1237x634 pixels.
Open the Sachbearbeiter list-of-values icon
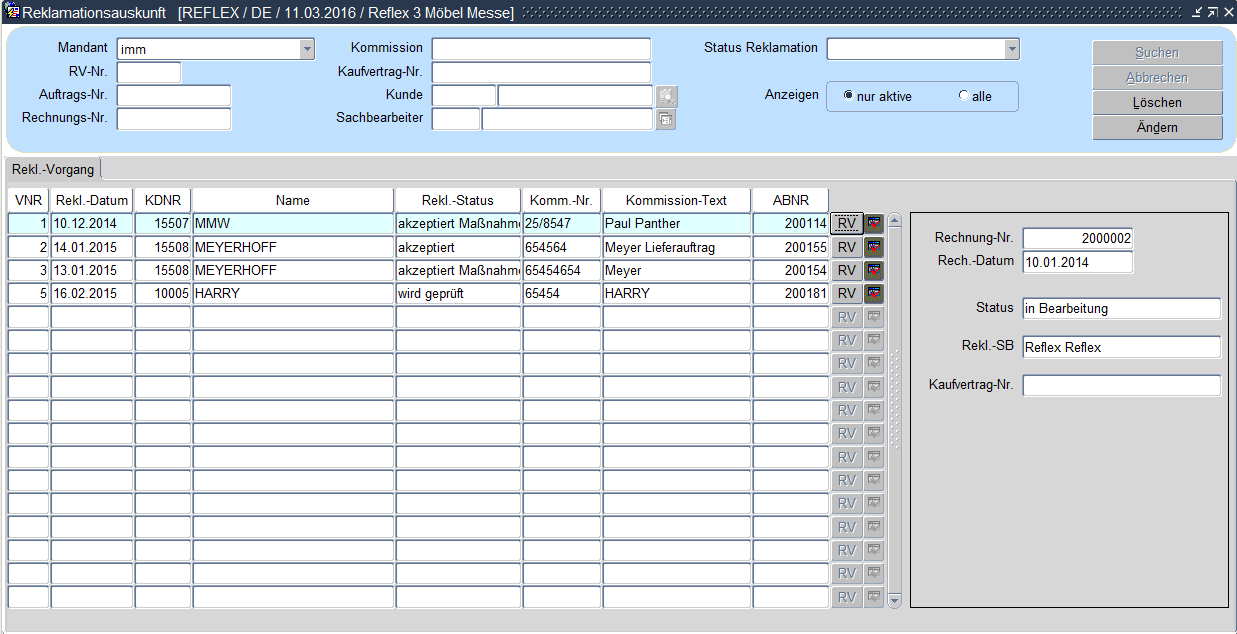[x=666, y=120]
